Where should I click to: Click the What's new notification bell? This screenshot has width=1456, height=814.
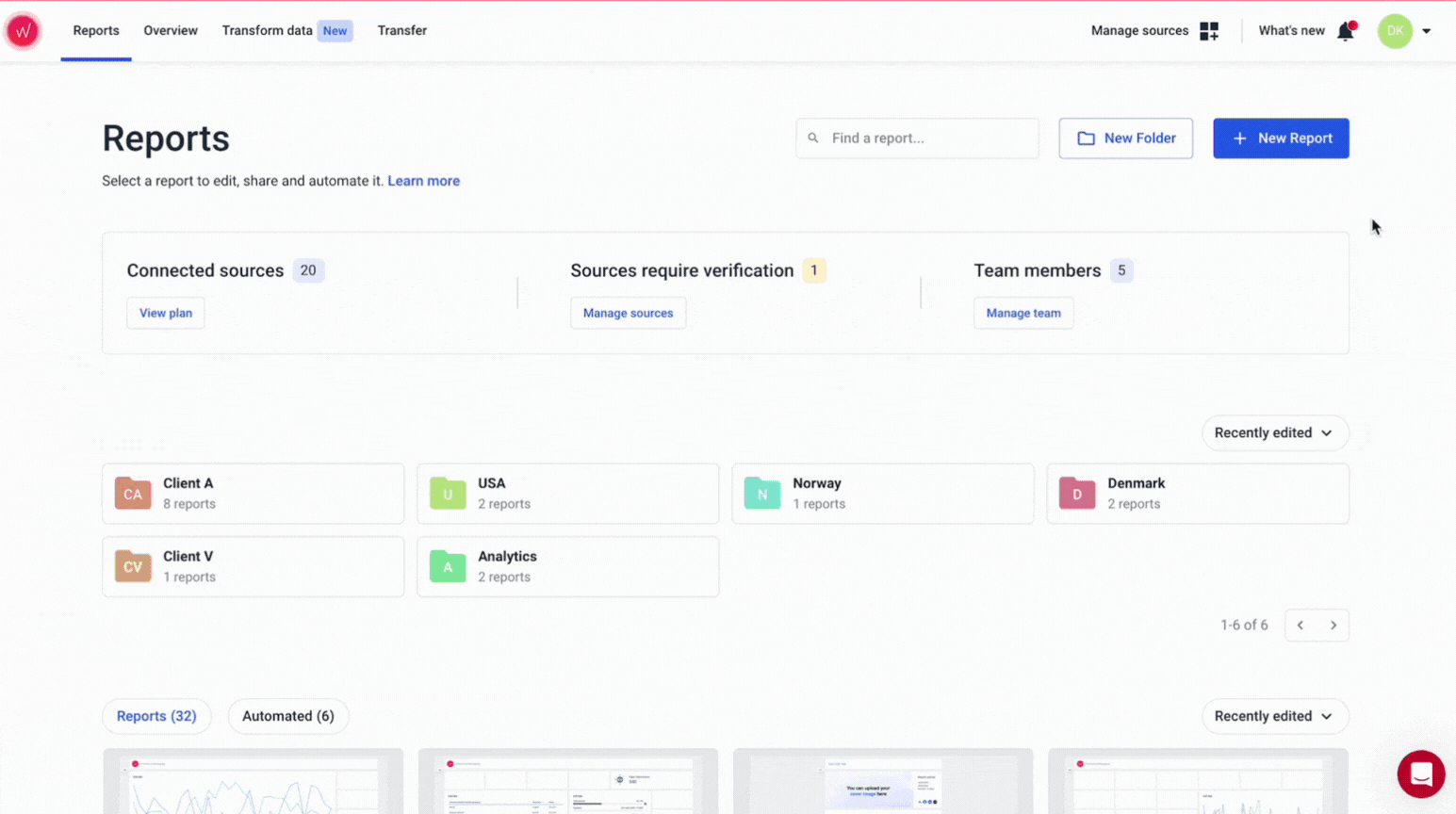[1345, 30]
